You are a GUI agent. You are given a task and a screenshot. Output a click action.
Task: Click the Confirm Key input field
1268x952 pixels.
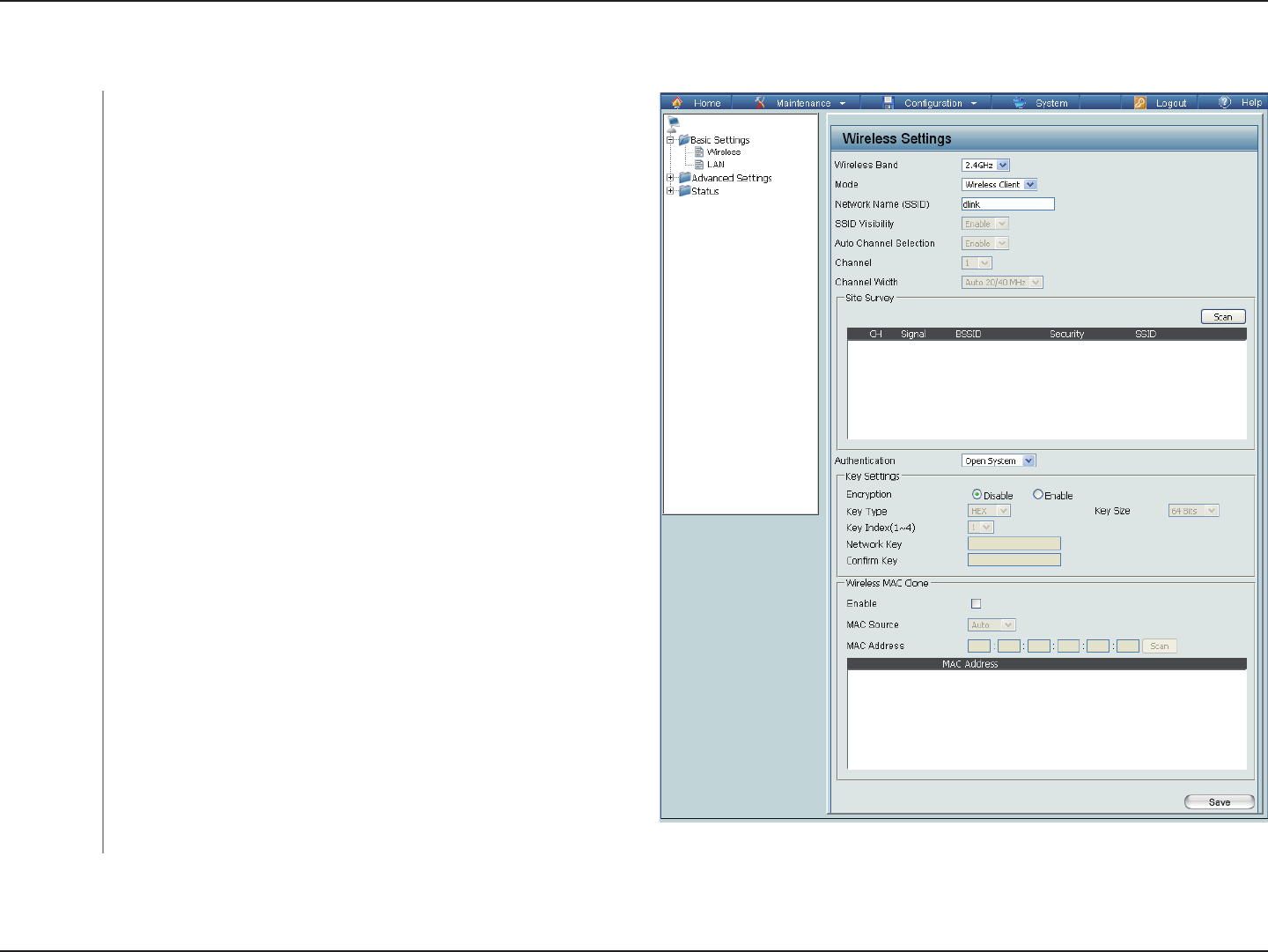(1014, 559)
